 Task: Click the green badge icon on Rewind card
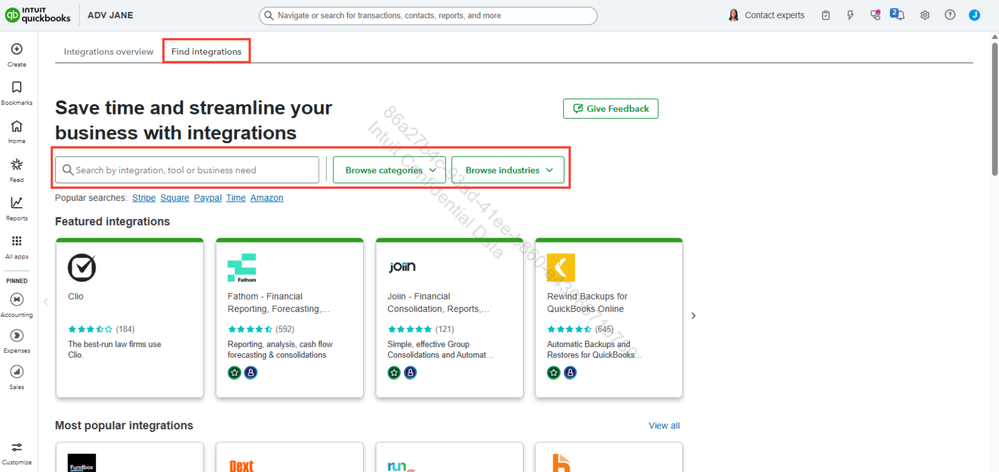coord(554,372)
